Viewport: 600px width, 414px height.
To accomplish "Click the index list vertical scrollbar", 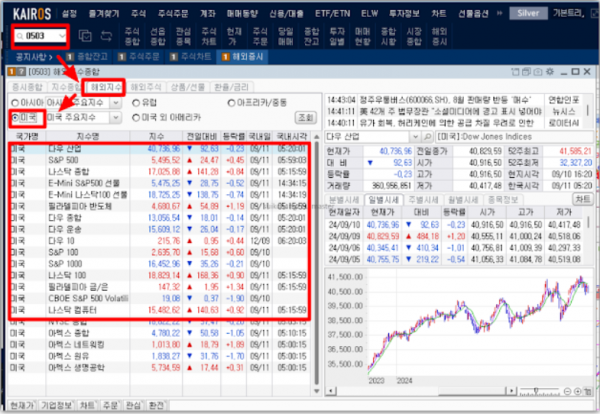I will coord(316,264).
